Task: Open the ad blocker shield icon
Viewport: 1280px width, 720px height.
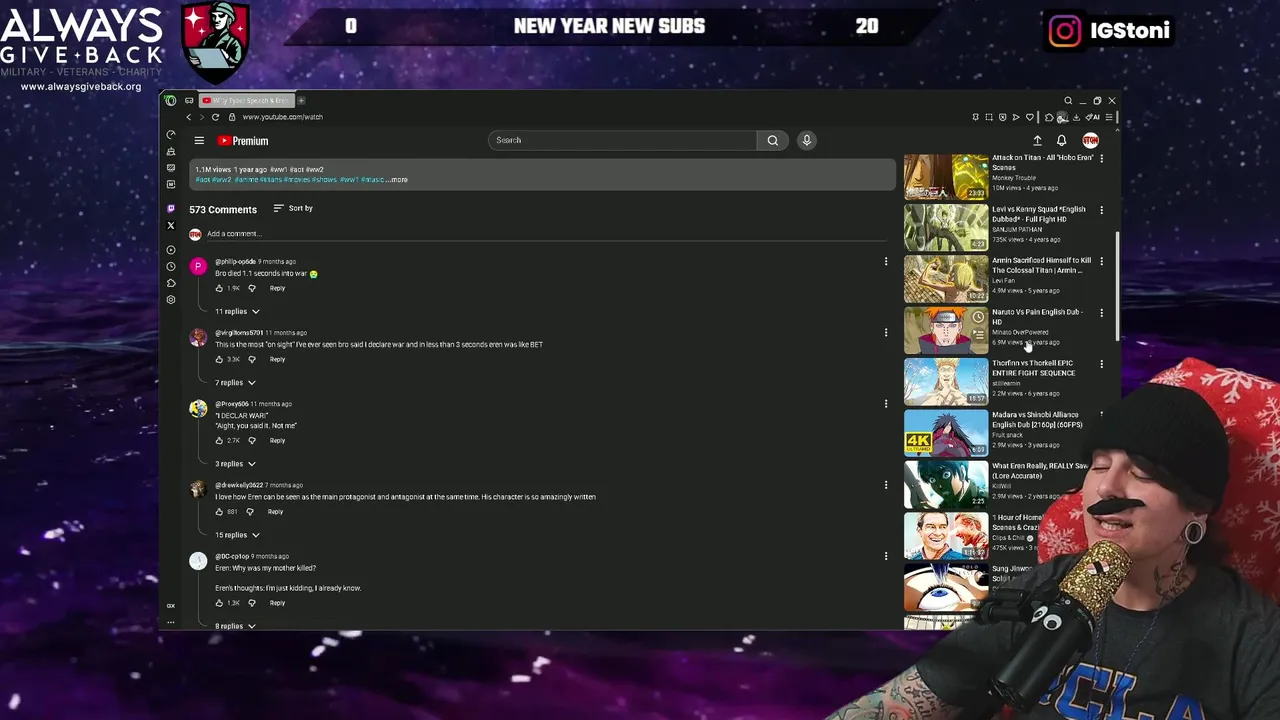Action: point(1002,117)
